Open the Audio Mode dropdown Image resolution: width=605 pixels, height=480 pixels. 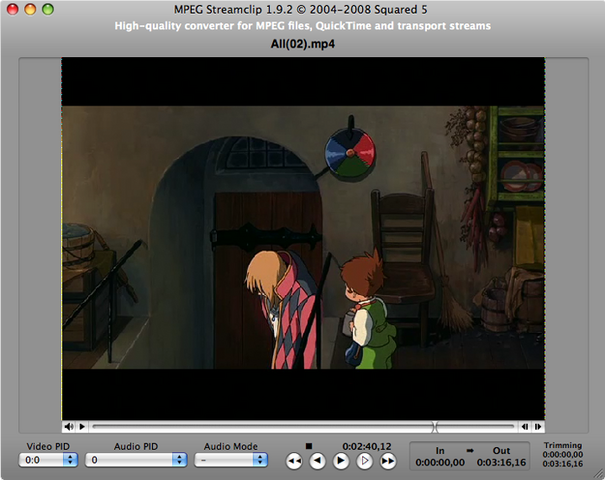click(231, 460)
